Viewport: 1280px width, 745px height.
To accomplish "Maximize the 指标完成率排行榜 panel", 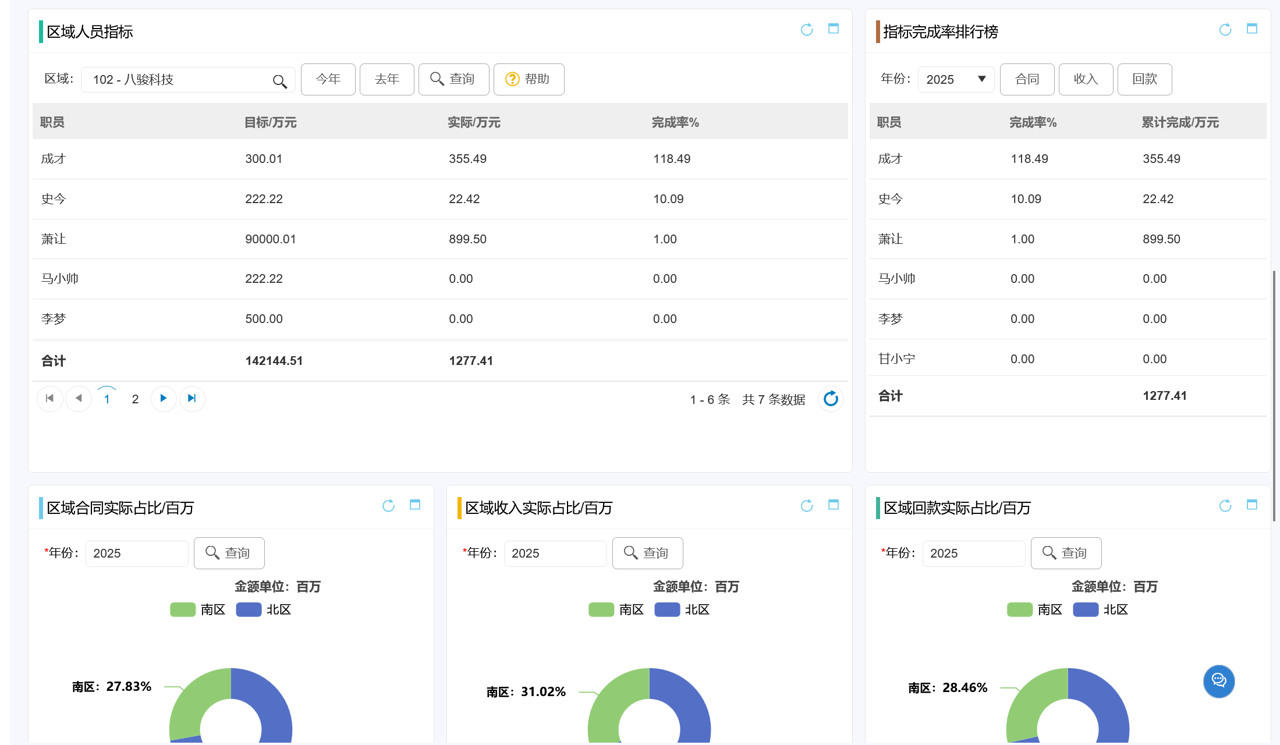I will [1251, 29].
